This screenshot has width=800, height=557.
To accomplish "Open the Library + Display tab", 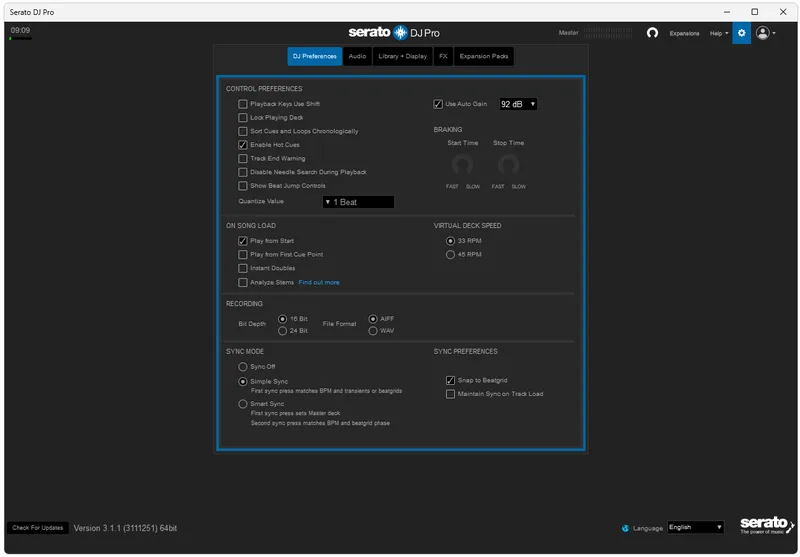I will [403, 56].
